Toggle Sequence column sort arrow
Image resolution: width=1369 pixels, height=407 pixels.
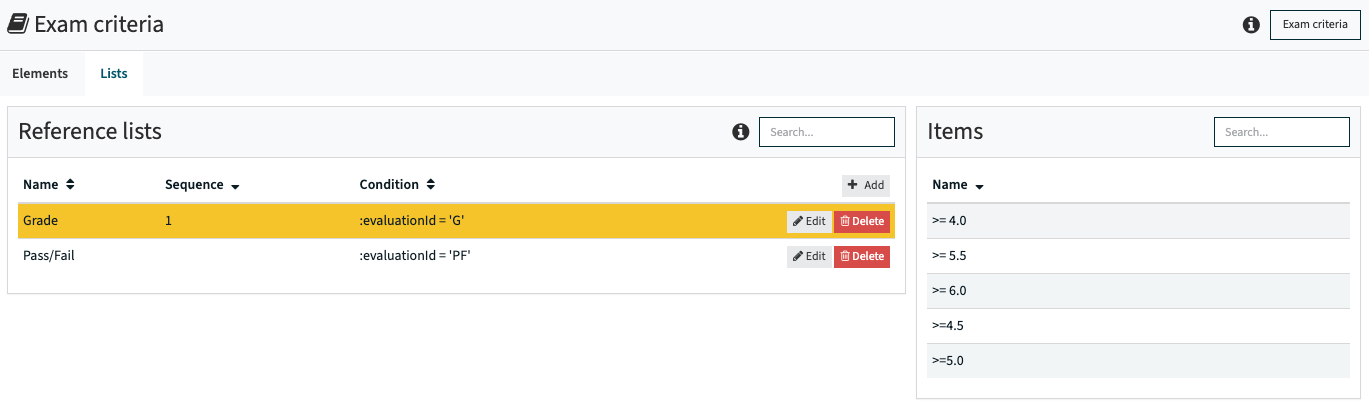click(x=234, y=186)
